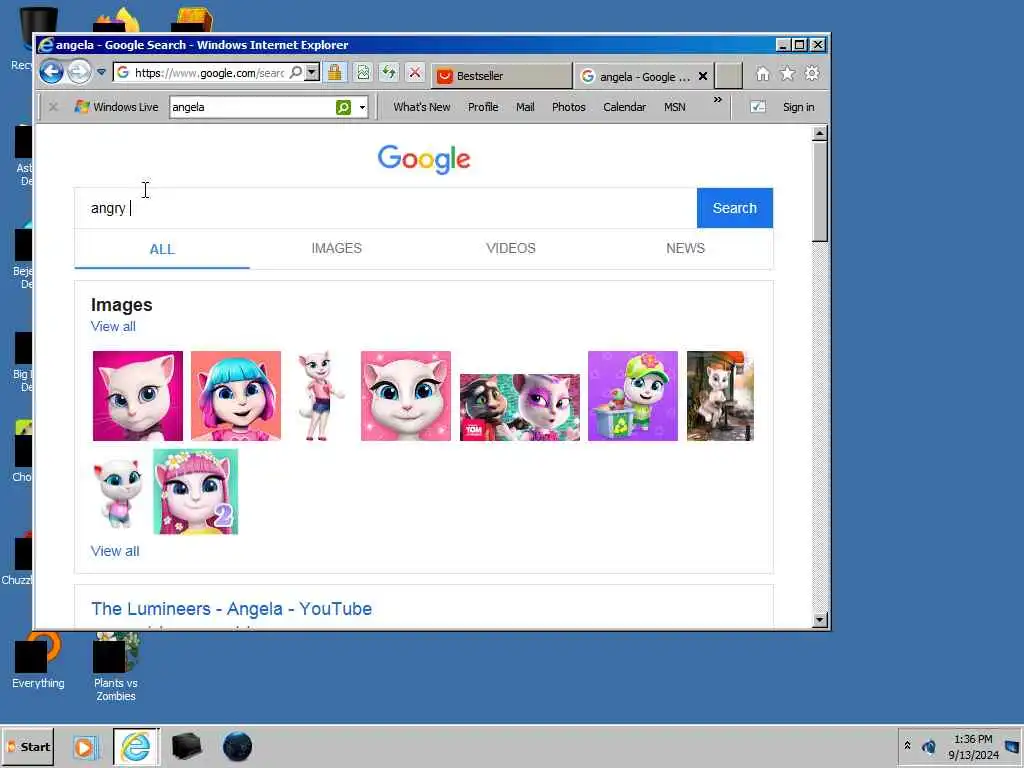Select the IMAGES results tab
1024x768 pixels.
pyautogui.click(x=336, y=248)
